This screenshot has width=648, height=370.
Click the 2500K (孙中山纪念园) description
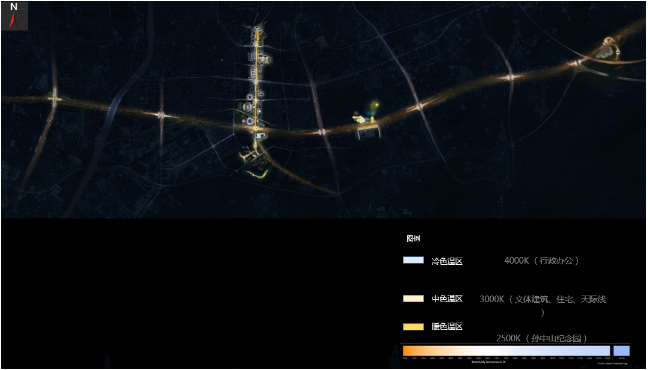542,338
